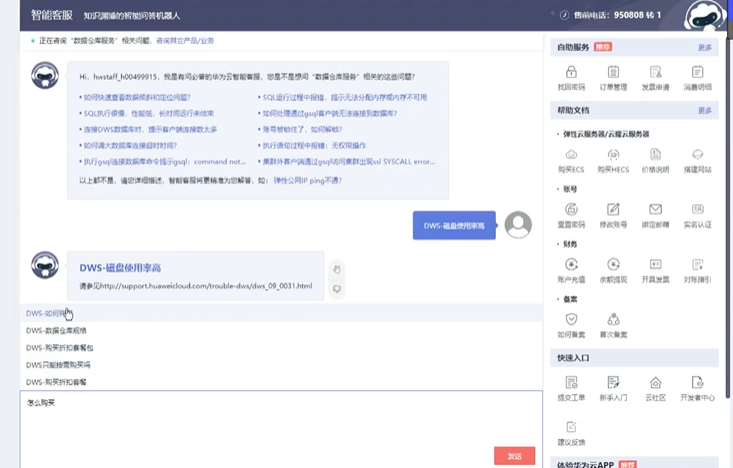Open the 搭建网站 icon
Screen dimensions: 733x468
tap(697, 155)
